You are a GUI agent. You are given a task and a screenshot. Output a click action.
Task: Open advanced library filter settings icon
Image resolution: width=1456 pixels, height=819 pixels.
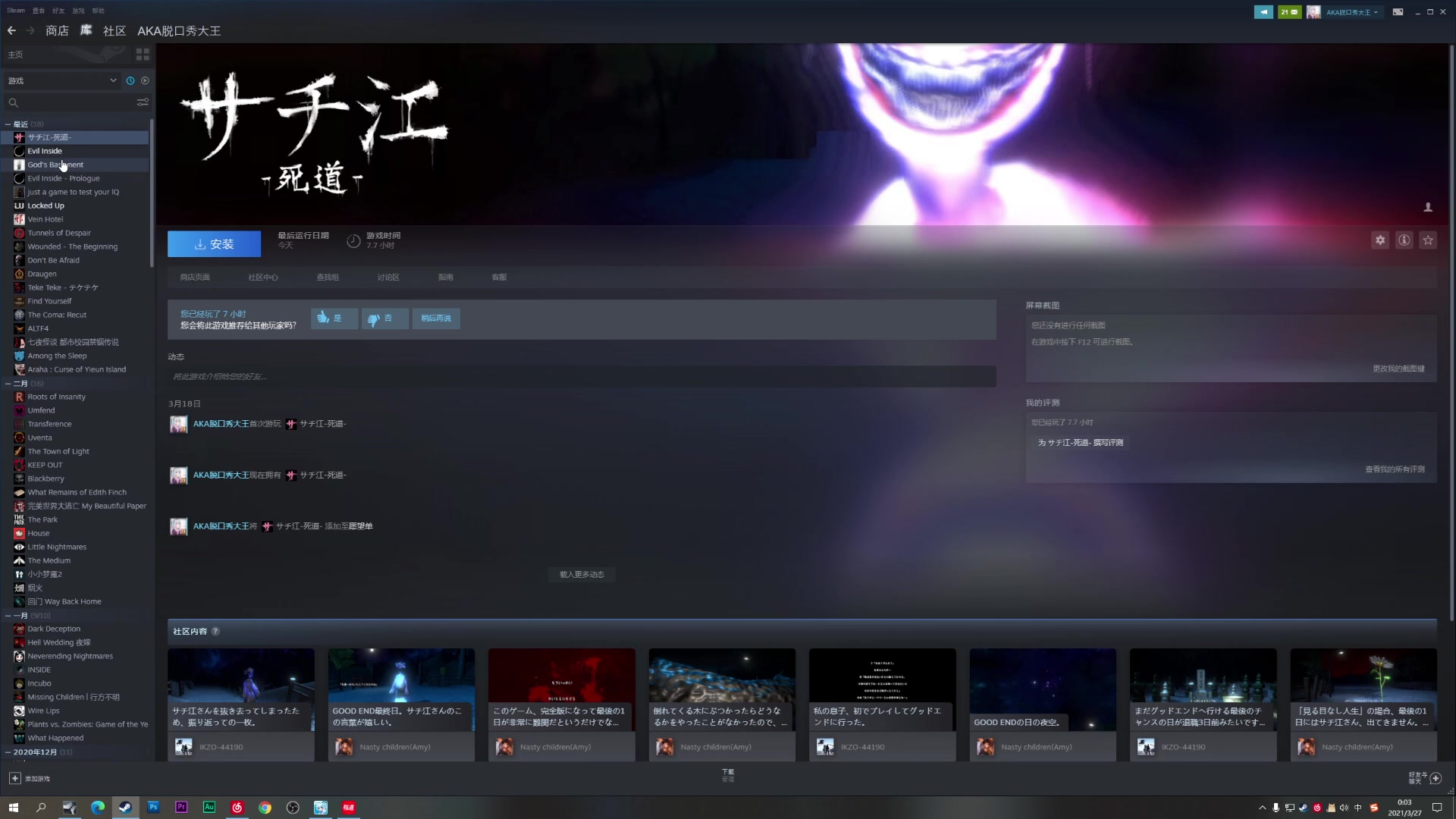tap(143, 102)
